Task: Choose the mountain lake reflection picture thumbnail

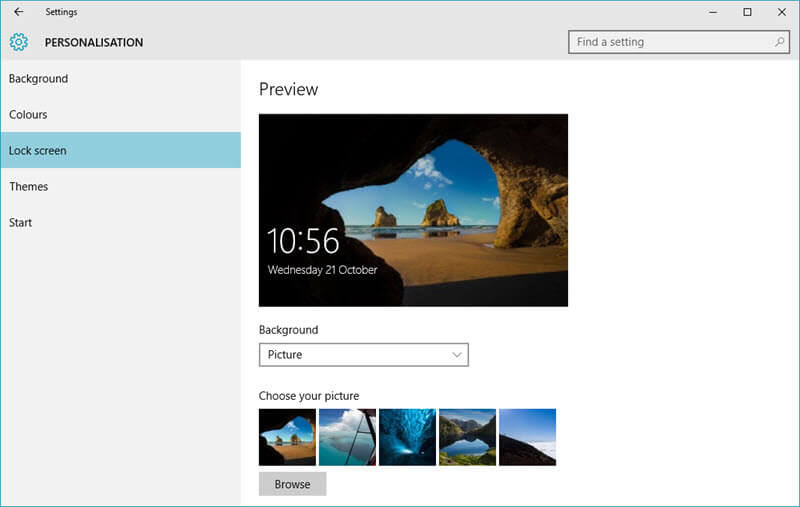Action: pyautogui.click(x=467, y=437)
